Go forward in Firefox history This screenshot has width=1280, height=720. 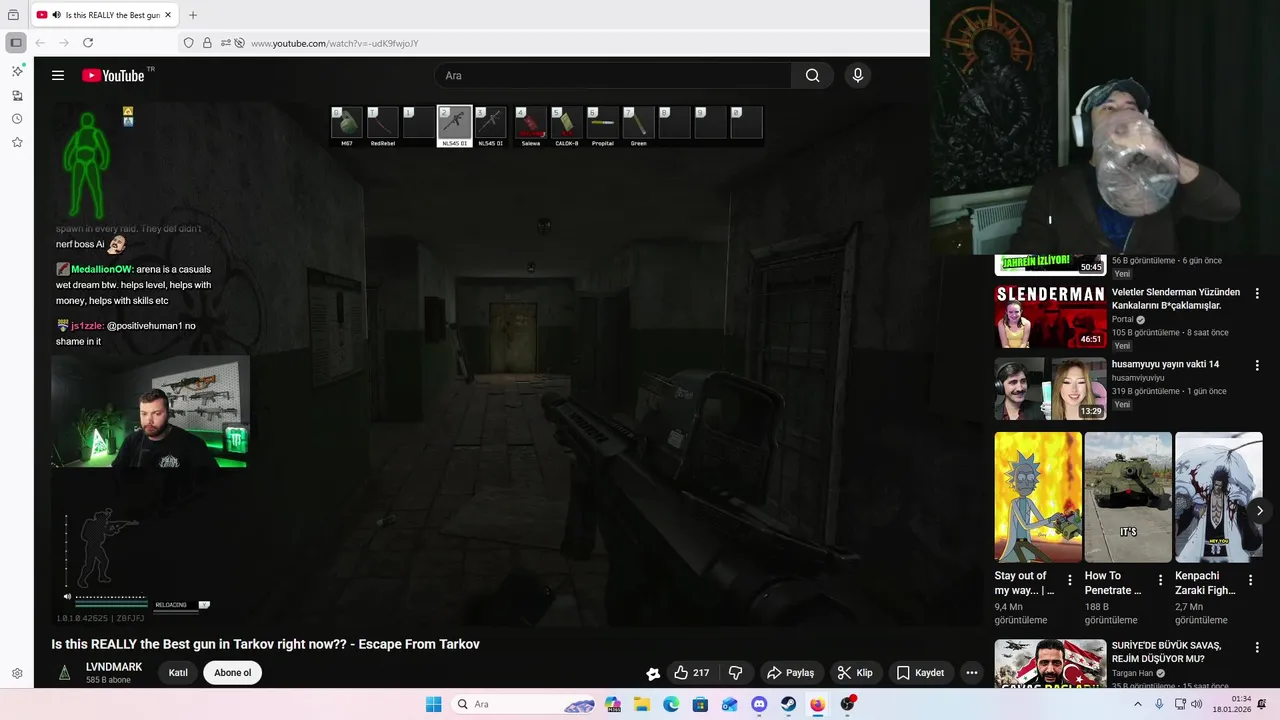(x=64, y=43)
